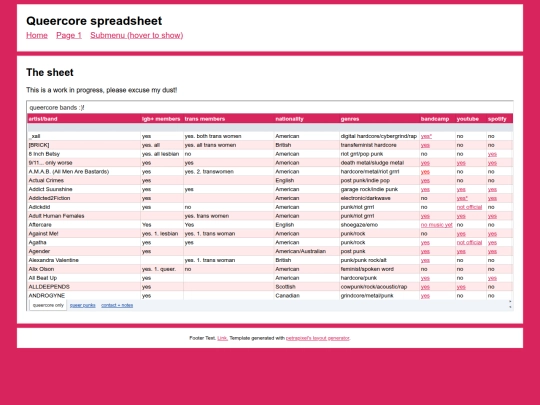This screenshot has width=540, height=405.
Task: Select the Canadian nationality cell
Action: tap(307, 296)
